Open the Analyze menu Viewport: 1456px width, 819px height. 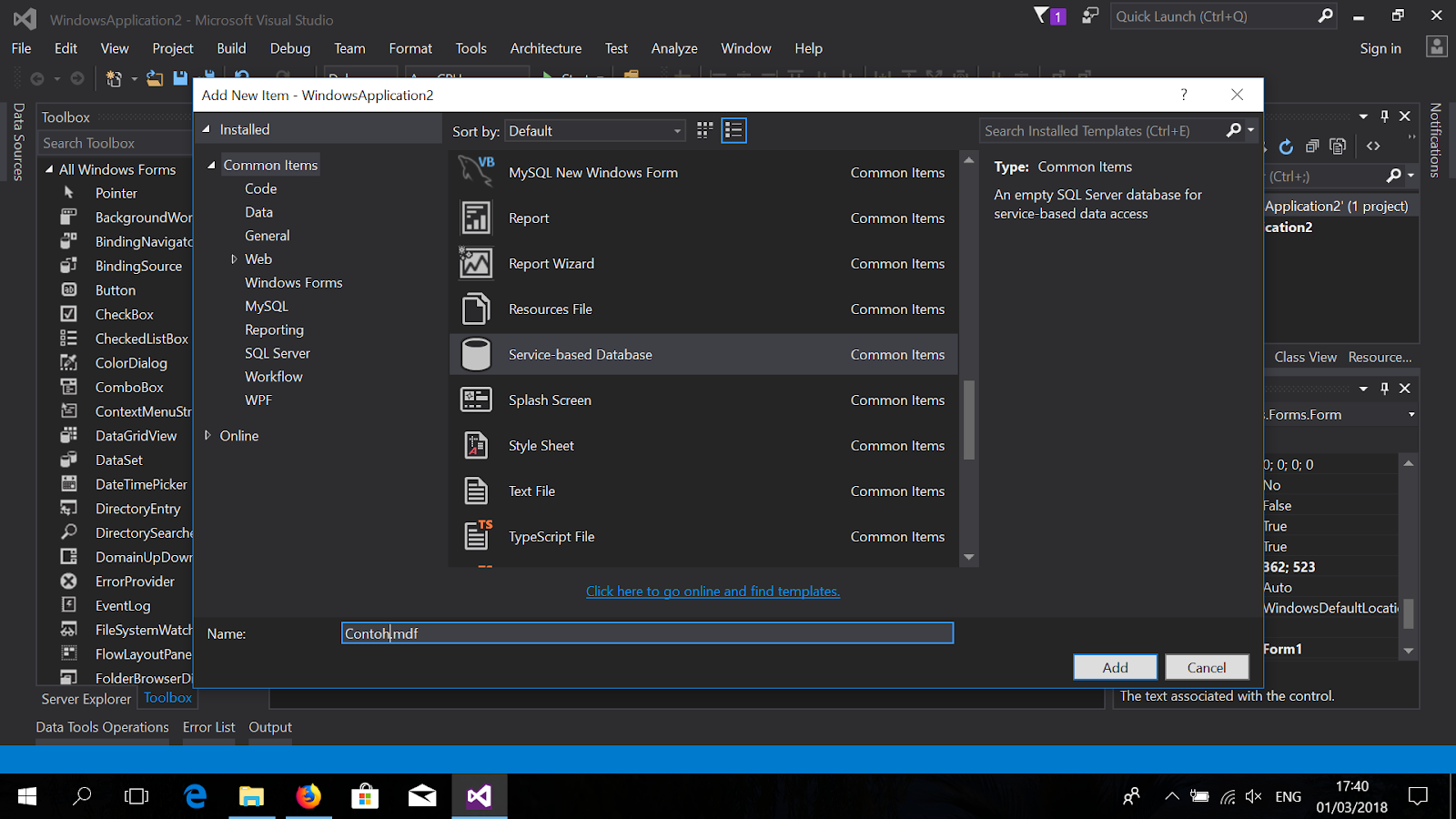674,48
